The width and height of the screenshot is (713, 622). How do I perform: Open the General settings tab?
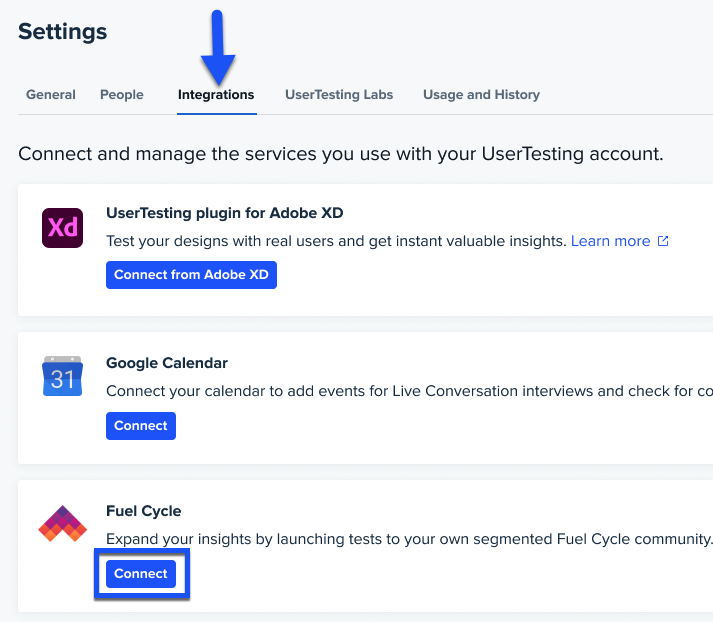[51, 95]
